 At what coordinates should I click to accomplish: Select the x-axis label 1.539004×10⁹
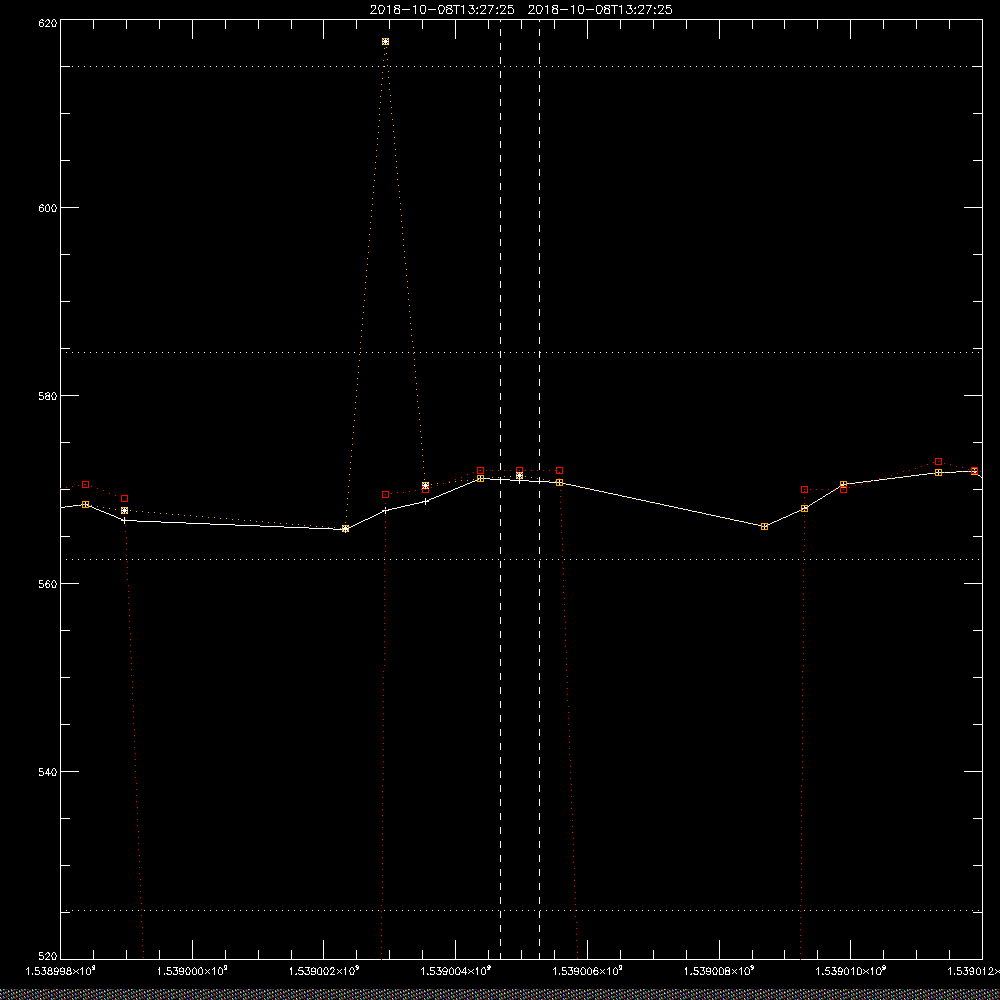(x=456, y=971)
